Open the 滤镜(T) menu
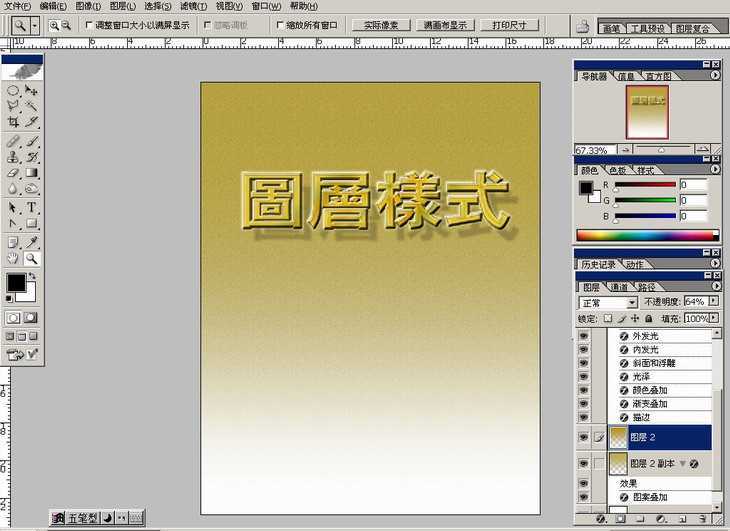730x531 pixels. (x=194, y=7)
